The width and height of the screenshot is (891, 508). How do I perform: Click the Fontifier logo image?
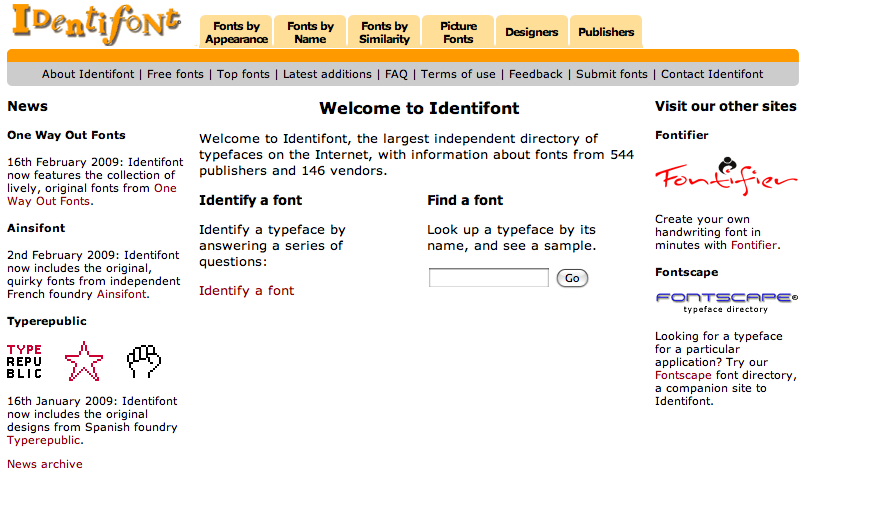coord(726,177)
